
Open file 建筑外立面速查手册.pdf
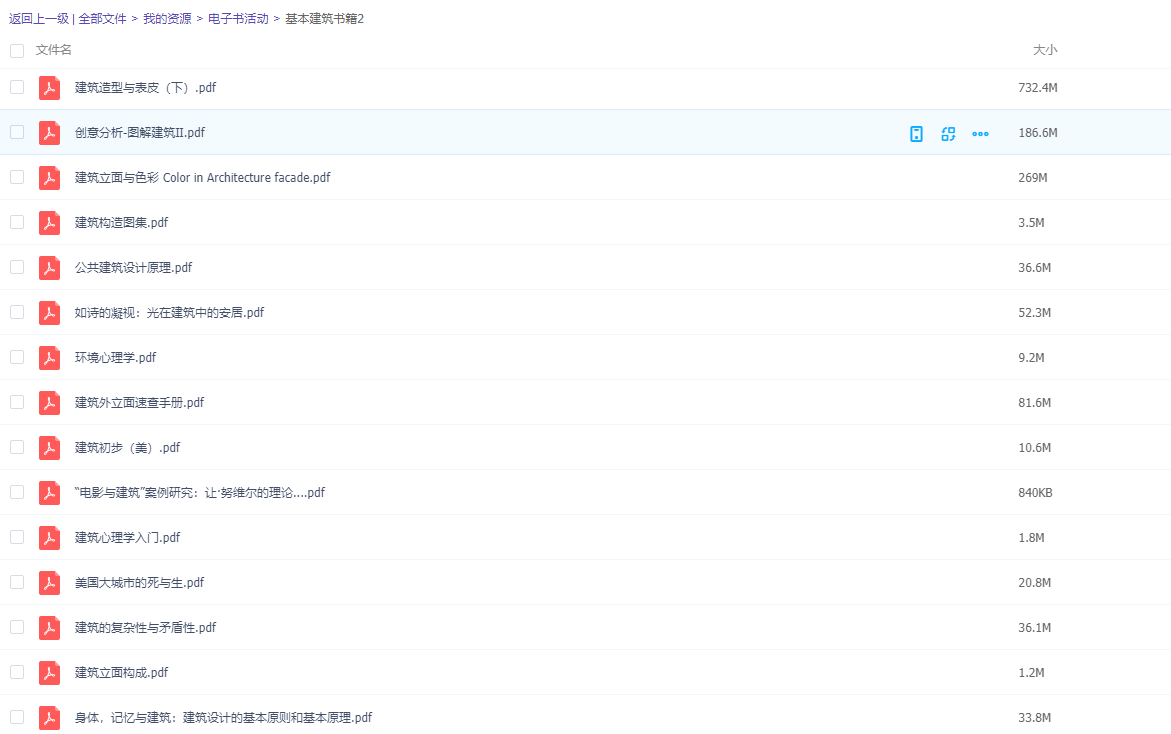[140, 402]
